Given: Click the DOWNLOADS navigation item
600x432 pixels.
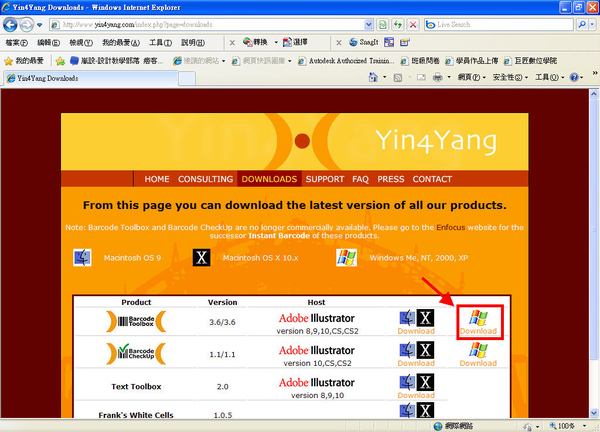Looking at the screenshot, I should [269, 179].
